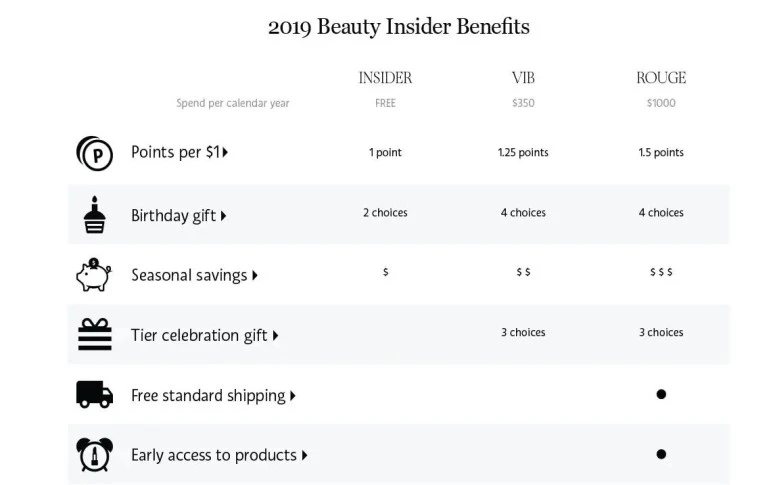Image resolution: width=773 pixels, height=485 pixels.
Task: Expand the Birthday gift arrow
Action: (223, 216)
